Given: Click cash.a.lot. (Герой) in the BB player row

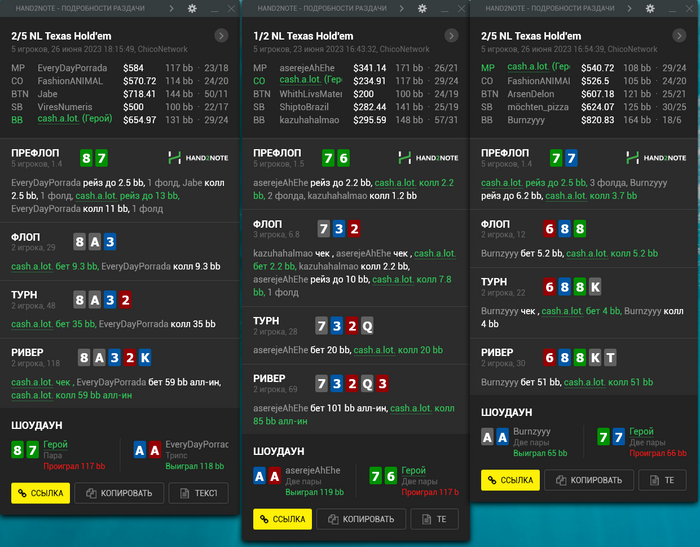Looking at the screenshot, I should (75, 119).
